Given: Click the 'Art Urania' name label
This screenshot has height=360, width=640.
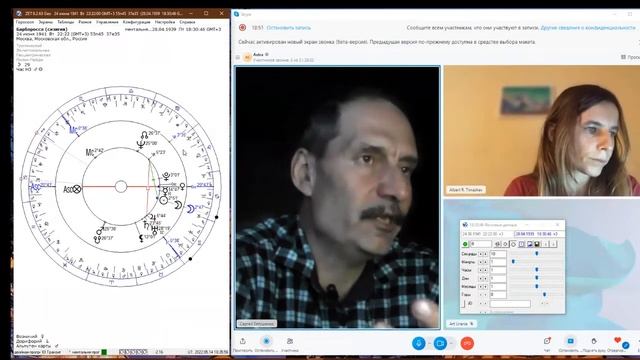Looking at the screenshot, I should coord(461,324).
